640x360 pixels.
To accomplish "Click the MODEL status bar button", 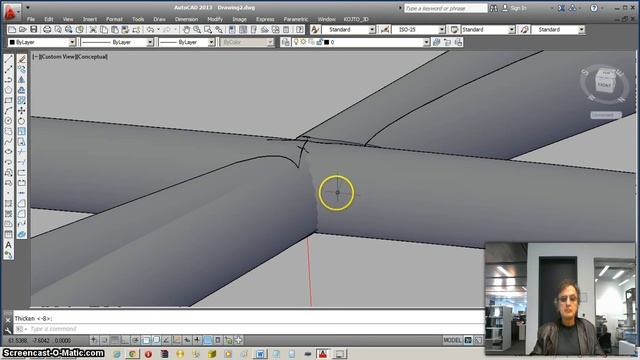I will click(452, 340).
